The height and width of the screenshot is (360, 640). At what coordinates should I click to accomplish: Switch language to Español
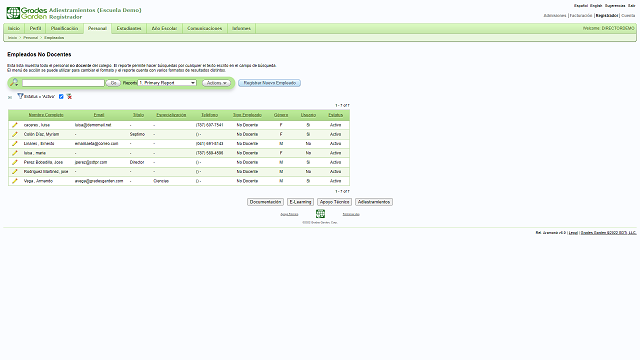(581, 6)
